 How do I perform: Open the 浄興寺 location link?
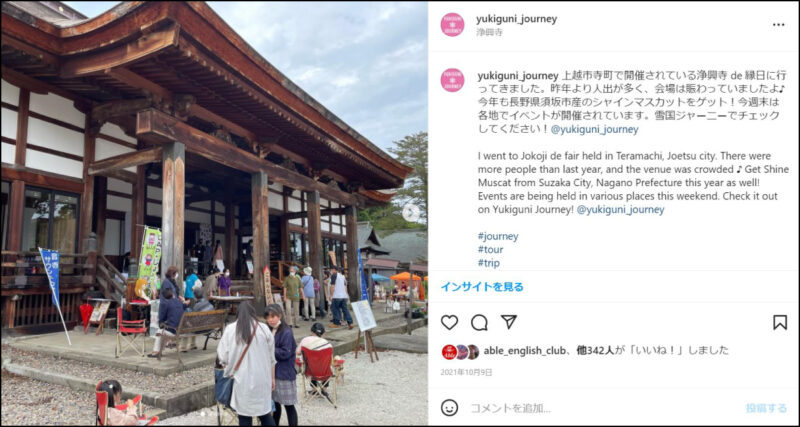click(x=489, y=32)
